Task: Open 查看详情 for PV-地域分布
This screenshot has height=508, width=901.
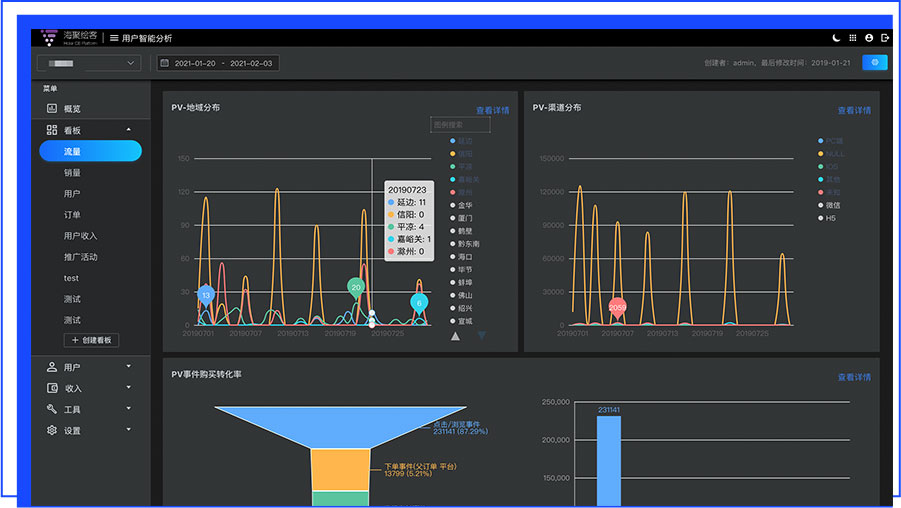Action: tap(492, 110)
